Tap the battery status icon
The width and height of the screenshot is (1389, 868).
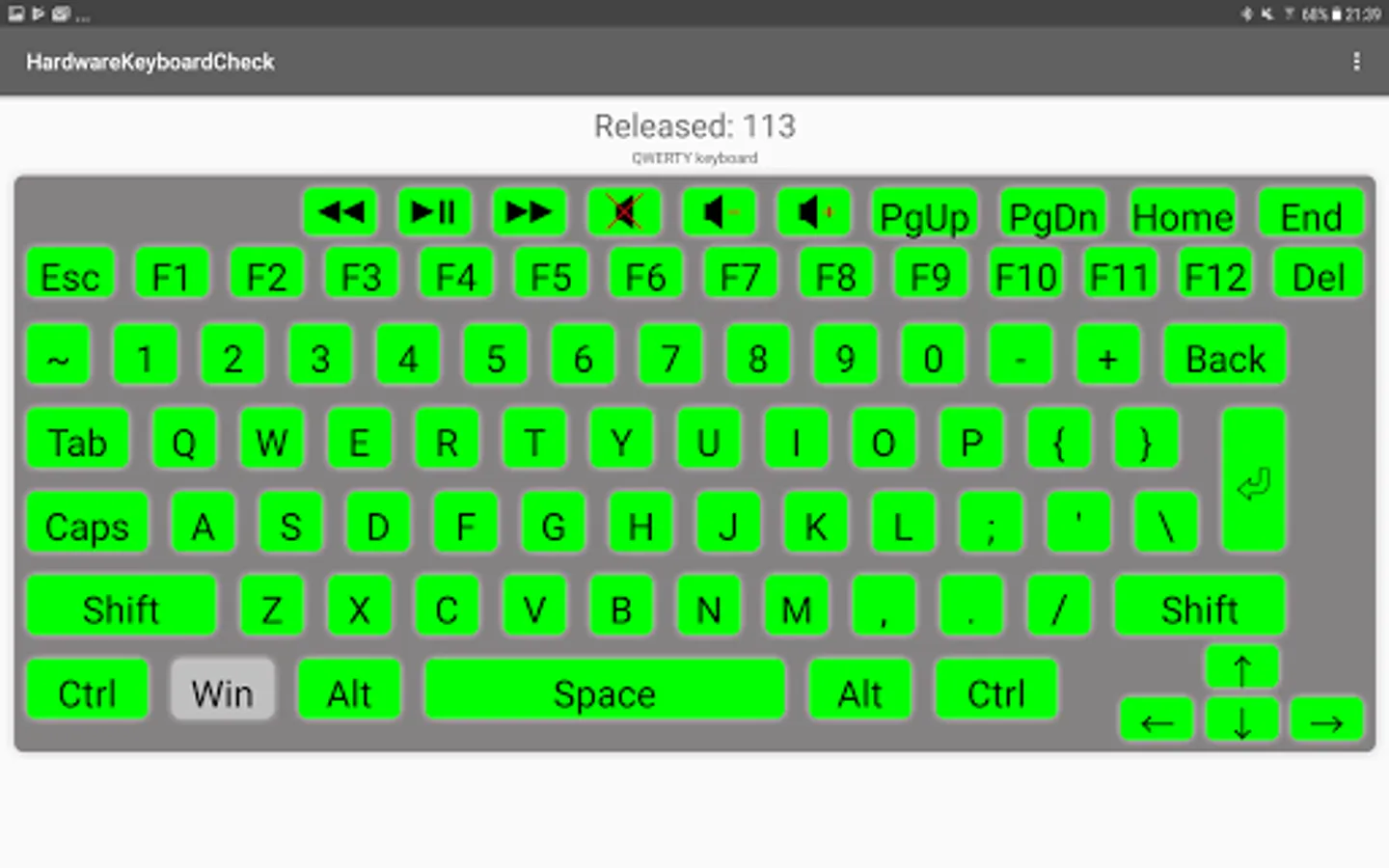pos(1337,14)
